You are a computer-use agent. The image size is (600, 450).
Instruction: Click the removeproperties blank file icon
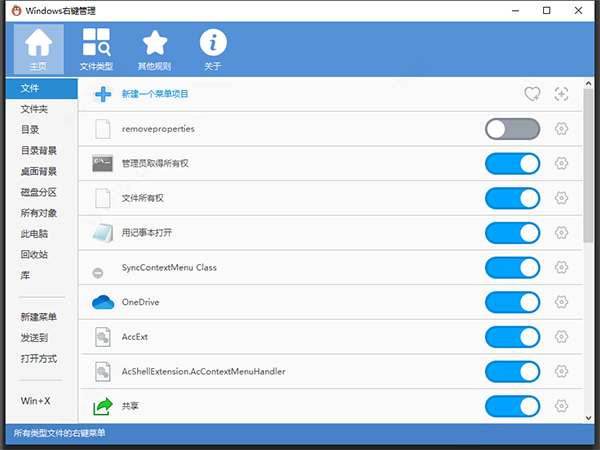click(103, 129)
